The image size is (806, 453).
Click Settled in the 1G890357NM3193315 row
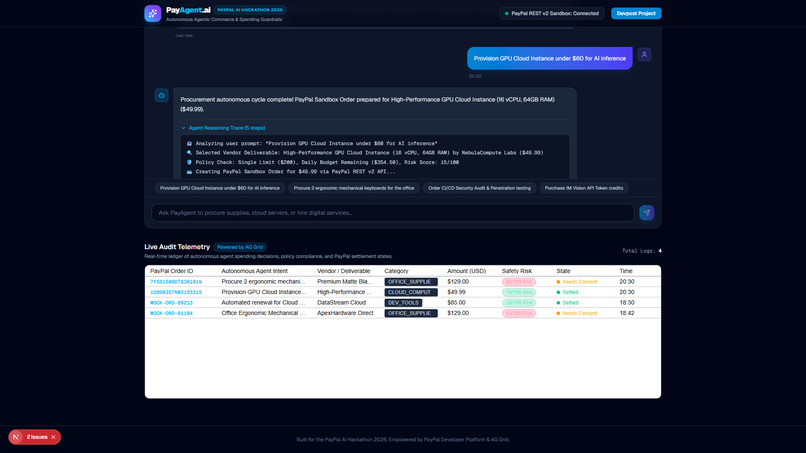point(570,292)
